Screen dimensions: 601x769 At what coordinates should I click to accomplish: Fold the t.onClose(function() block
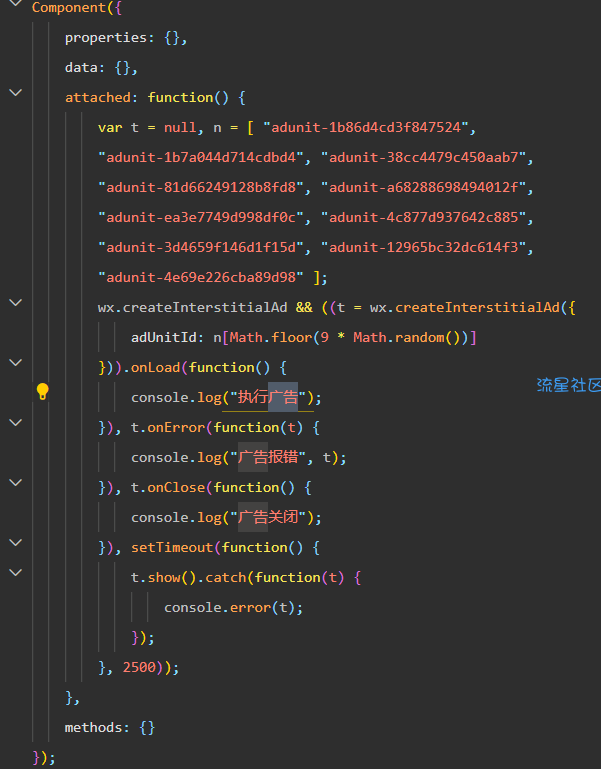[16, 483]
